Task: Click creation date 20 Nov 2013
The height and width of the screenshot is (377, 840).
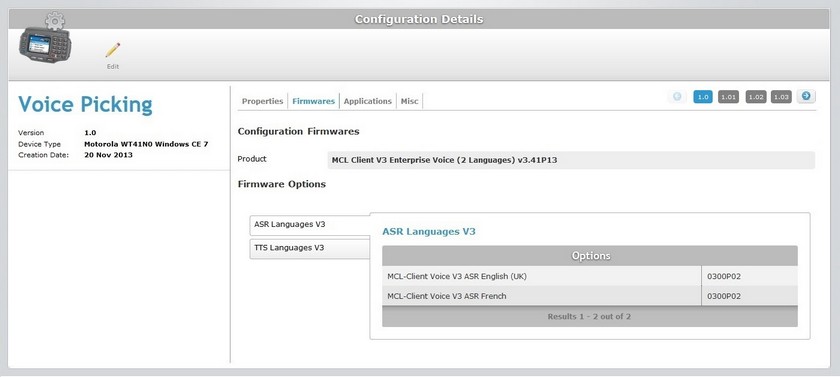Action: click(109, 155)
